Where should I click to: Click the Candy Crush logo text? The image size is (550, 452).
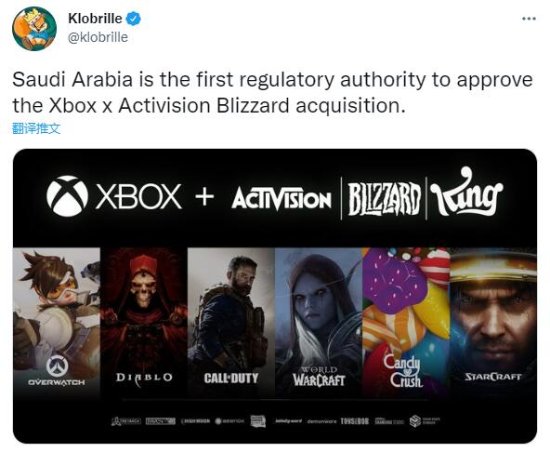click(x=407, y=371)
